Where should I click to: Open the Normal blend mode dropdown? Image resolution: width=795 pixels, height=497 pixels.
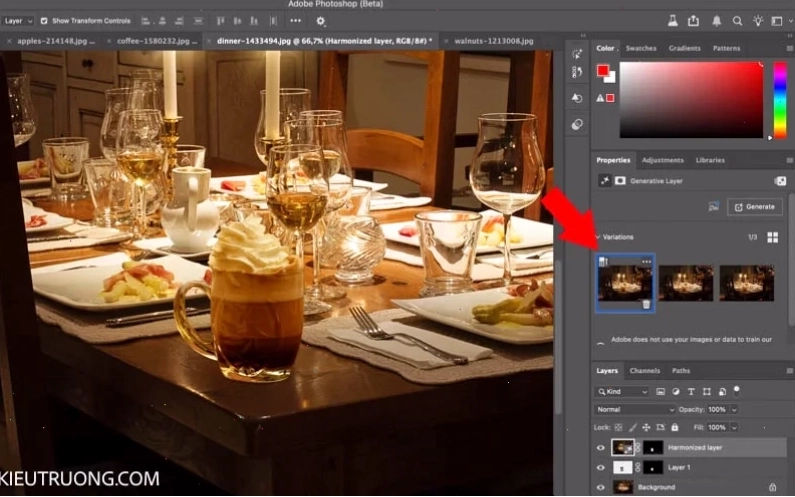(x=635, y=409)
